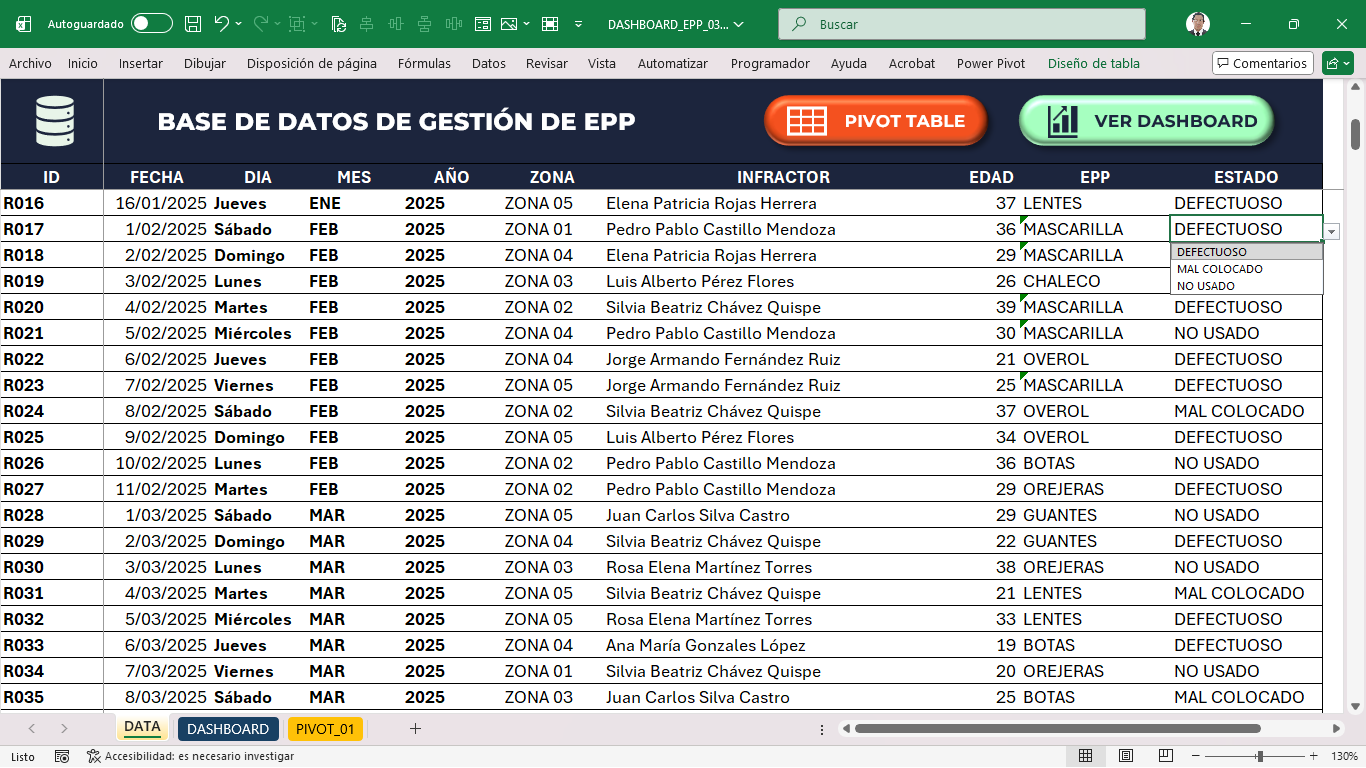Viewport: 1366px width, 768px height.
Task: Open the Programador ribbon tab
Action: pos(770,63)
